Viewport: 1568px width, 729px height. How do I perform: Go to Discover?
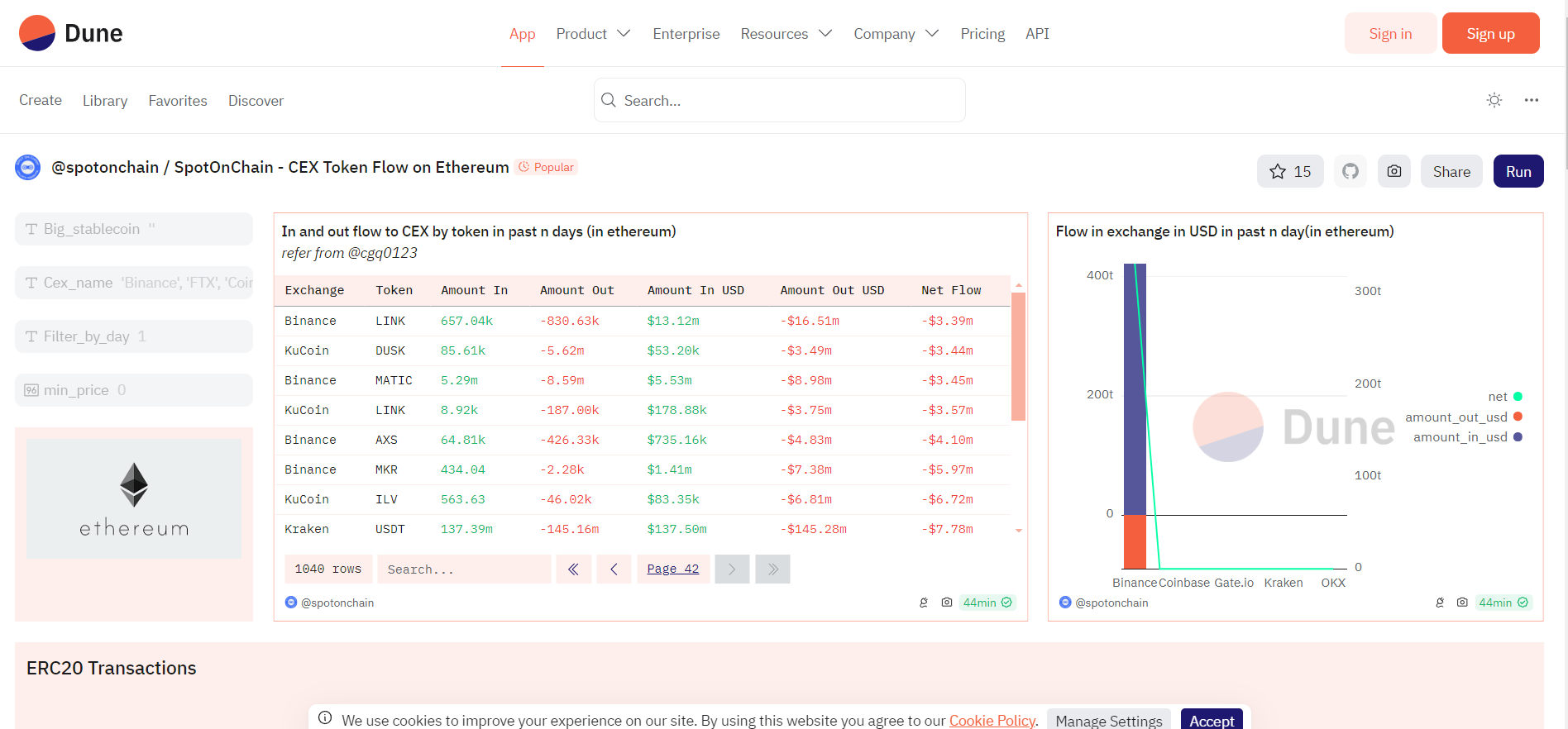pyautogui.click(x=256, y=101)
